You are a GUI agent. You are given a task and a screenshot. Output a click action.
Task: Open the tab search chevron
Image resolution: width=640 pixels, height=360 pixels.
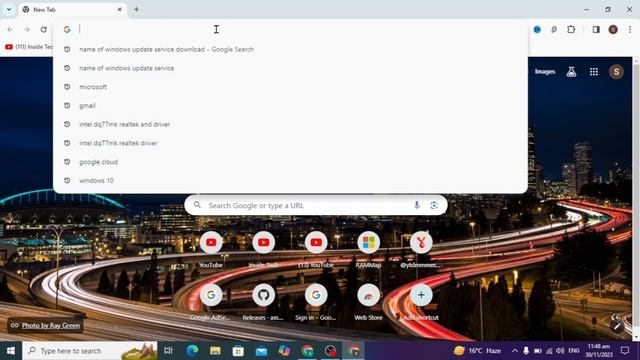9,9
